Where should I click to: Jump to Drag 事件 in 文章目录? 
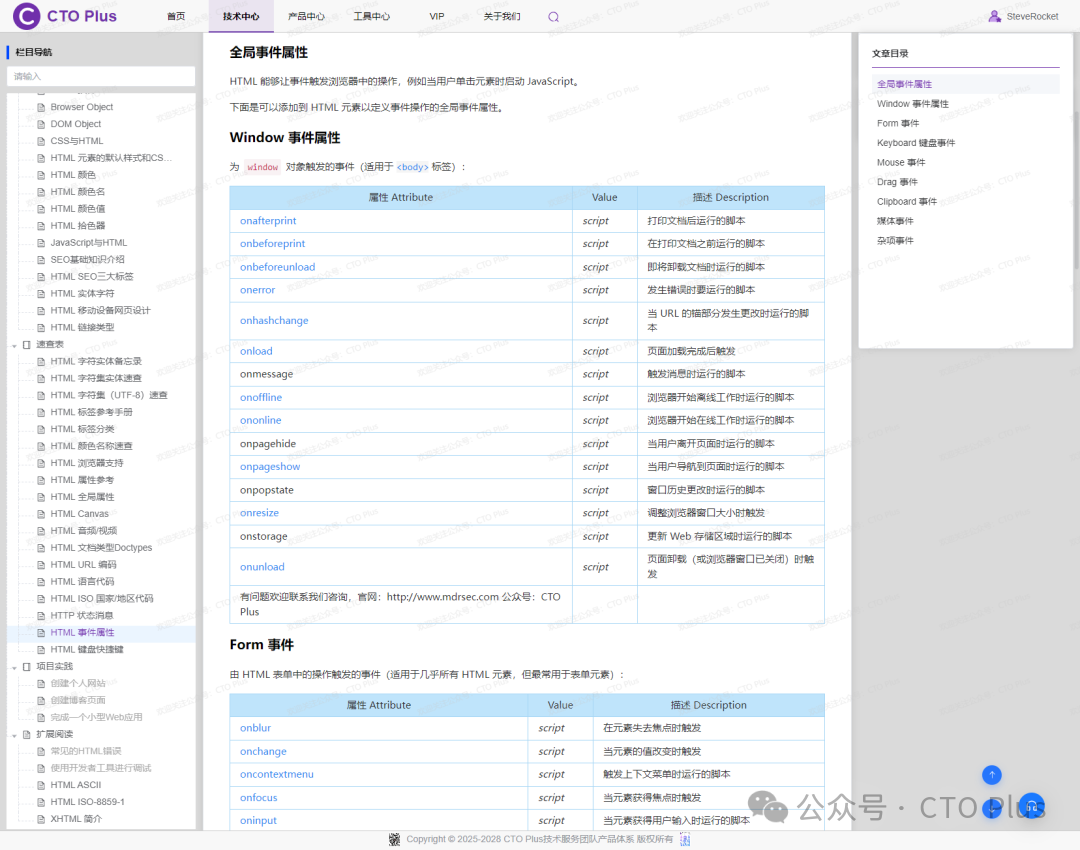[x=897, y=183]
